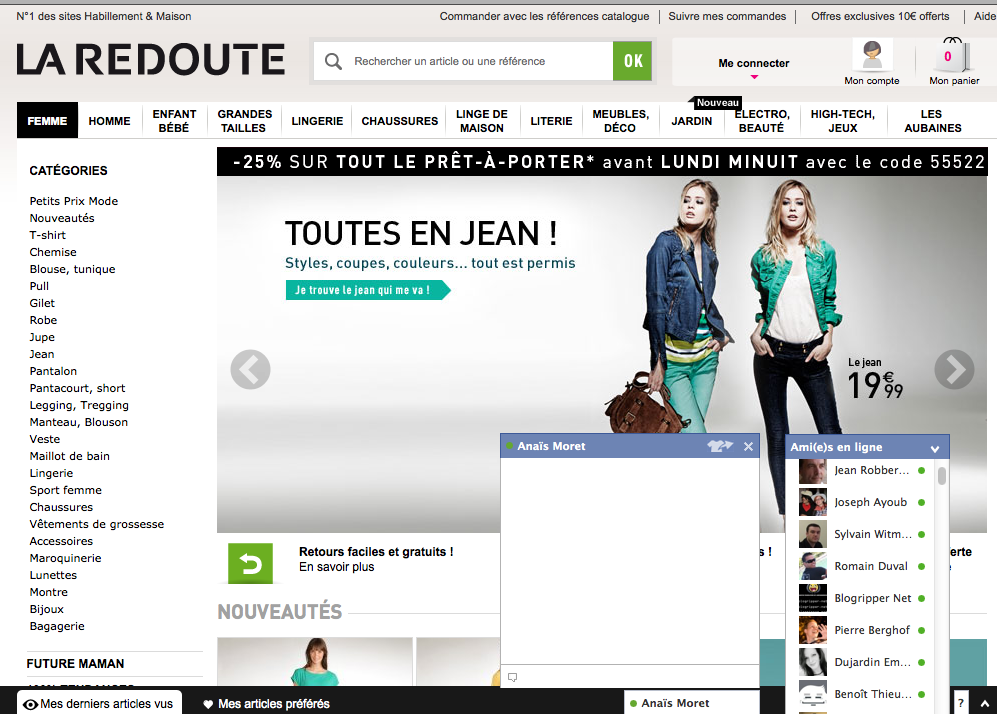
Task: Open the MEUBLES, DÉCO tab
Action: click(620, 121)
